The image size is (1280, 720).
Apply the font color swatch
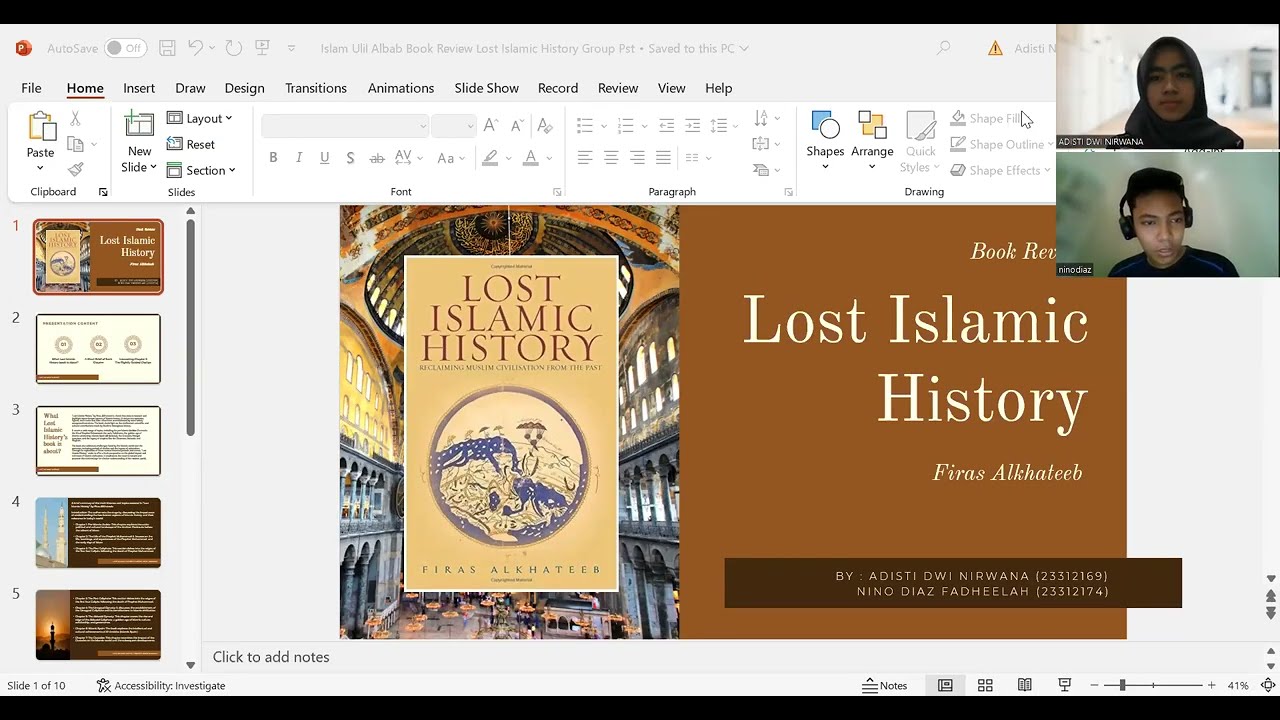pos(531,158)
